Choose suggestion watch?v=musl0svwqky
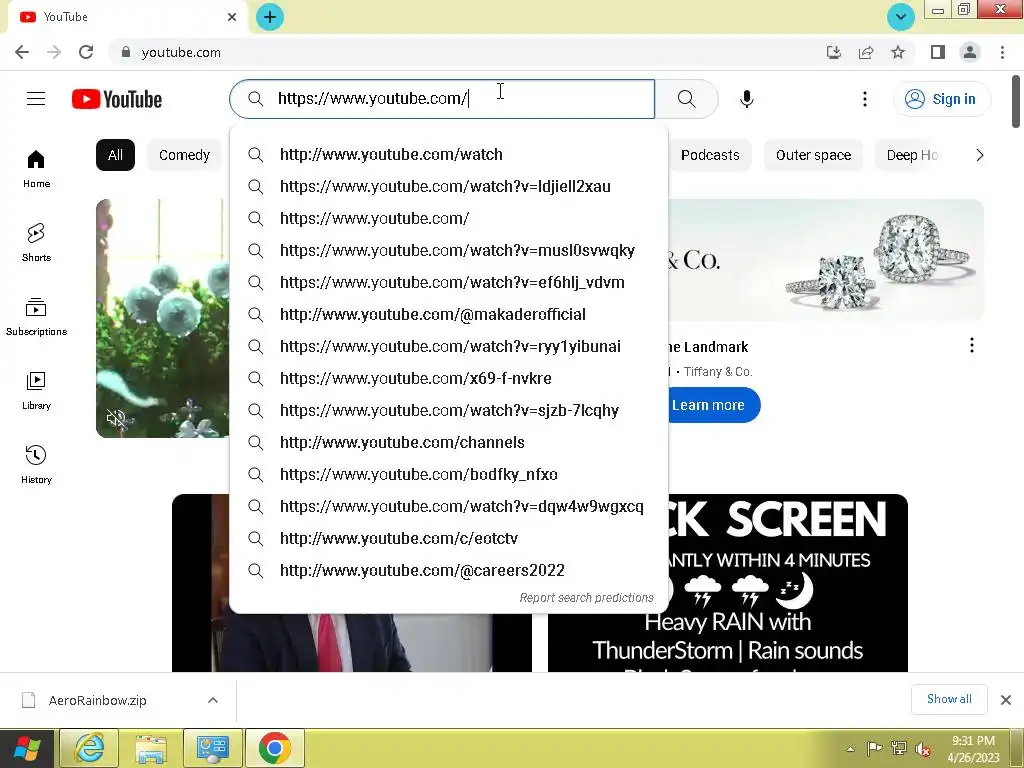This screenshot has width=1024, height=768. (x=449, y=250)
